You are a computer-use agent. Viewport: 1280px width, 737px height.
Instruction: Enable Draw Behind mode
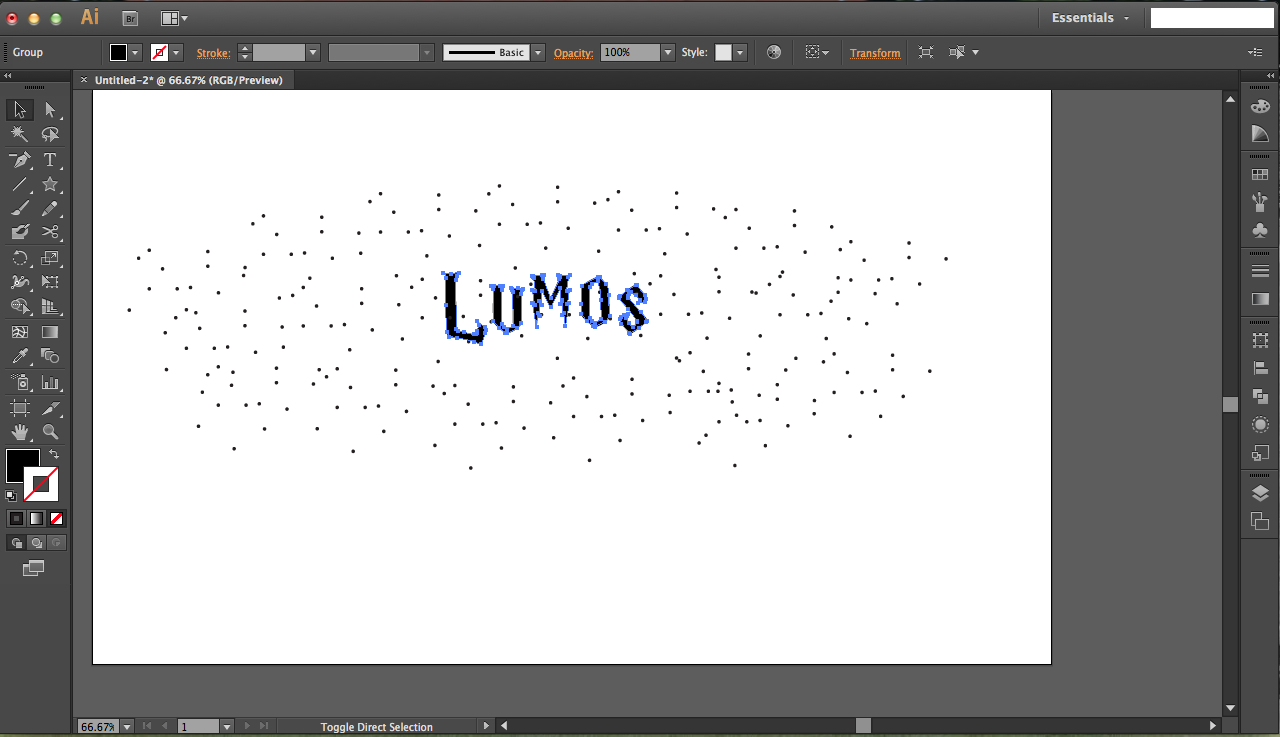tap(36, 543)
